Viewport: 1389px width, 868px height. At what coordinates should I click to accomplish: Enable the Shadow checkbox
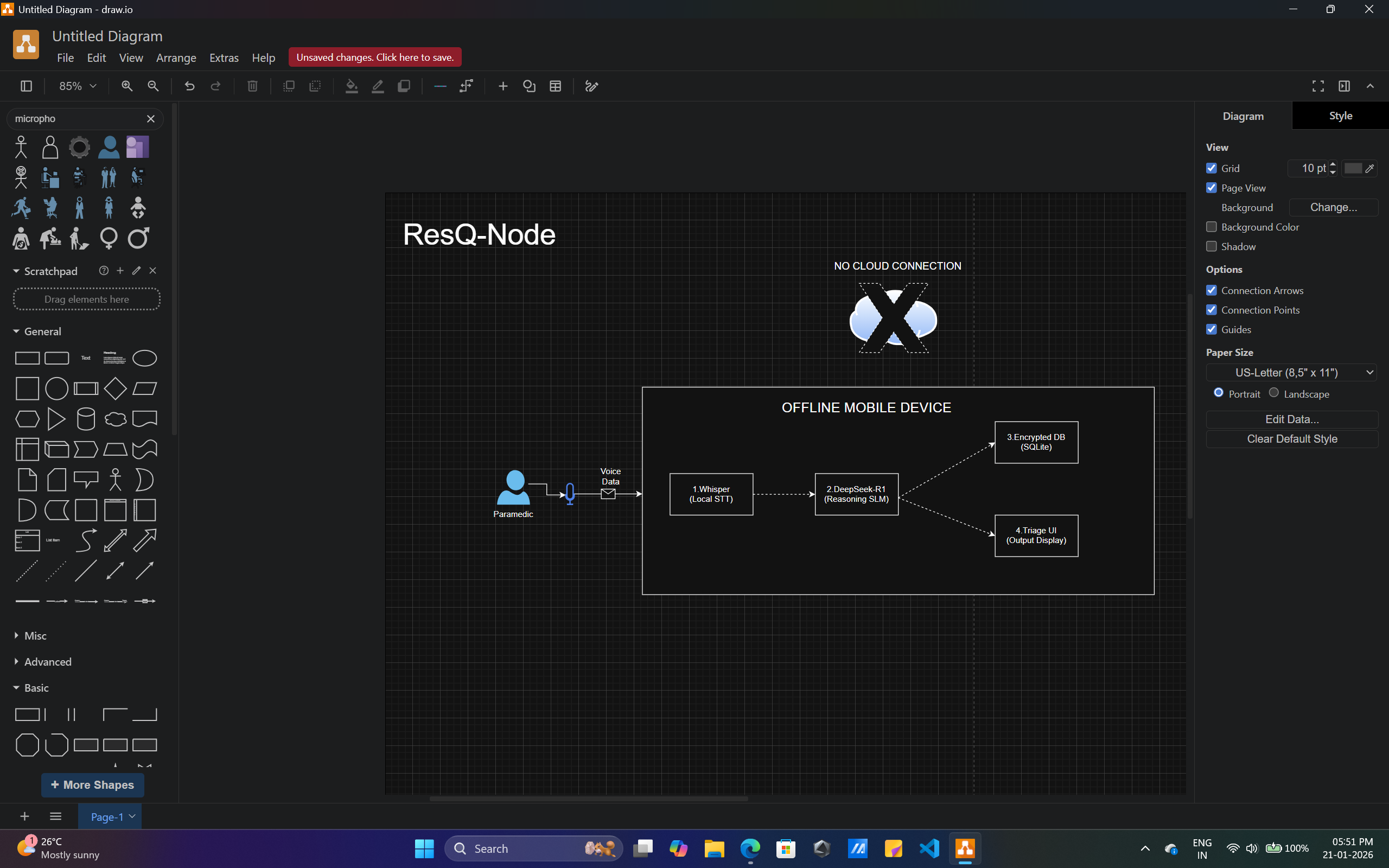tap(1212, 246)
